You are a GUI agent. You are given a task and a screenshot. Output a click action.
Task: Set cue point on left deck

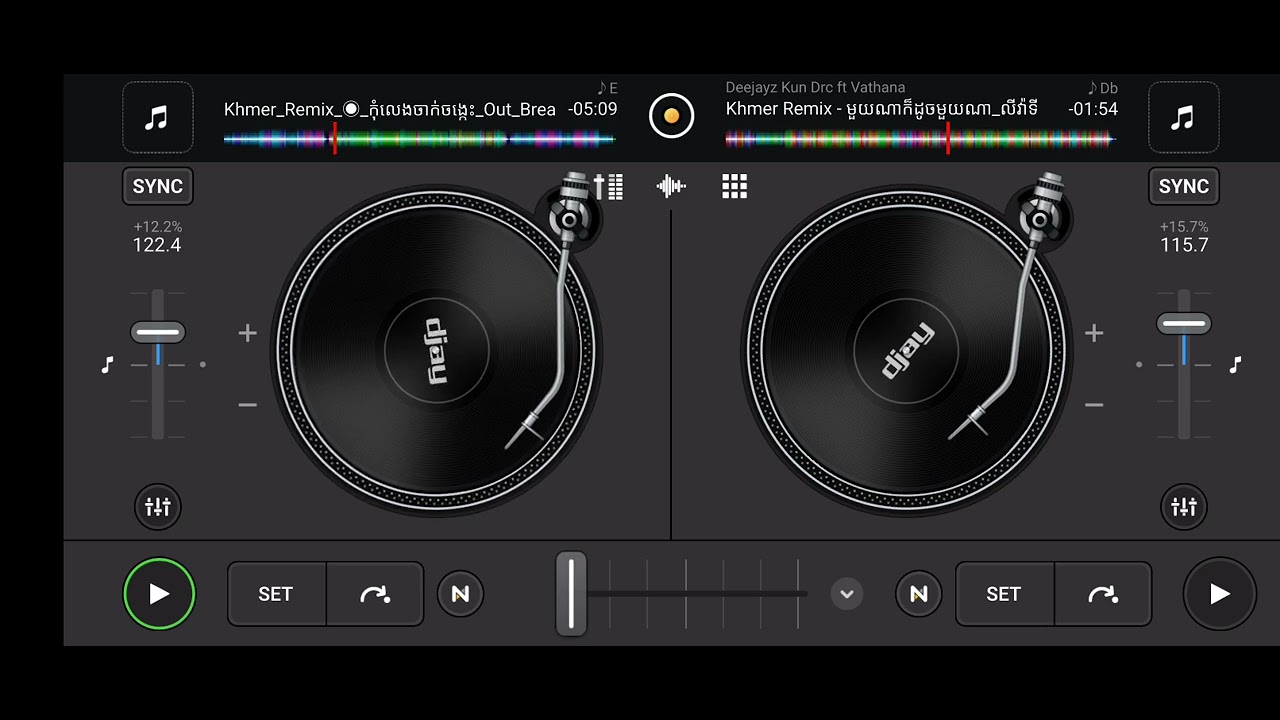point(276,594)
